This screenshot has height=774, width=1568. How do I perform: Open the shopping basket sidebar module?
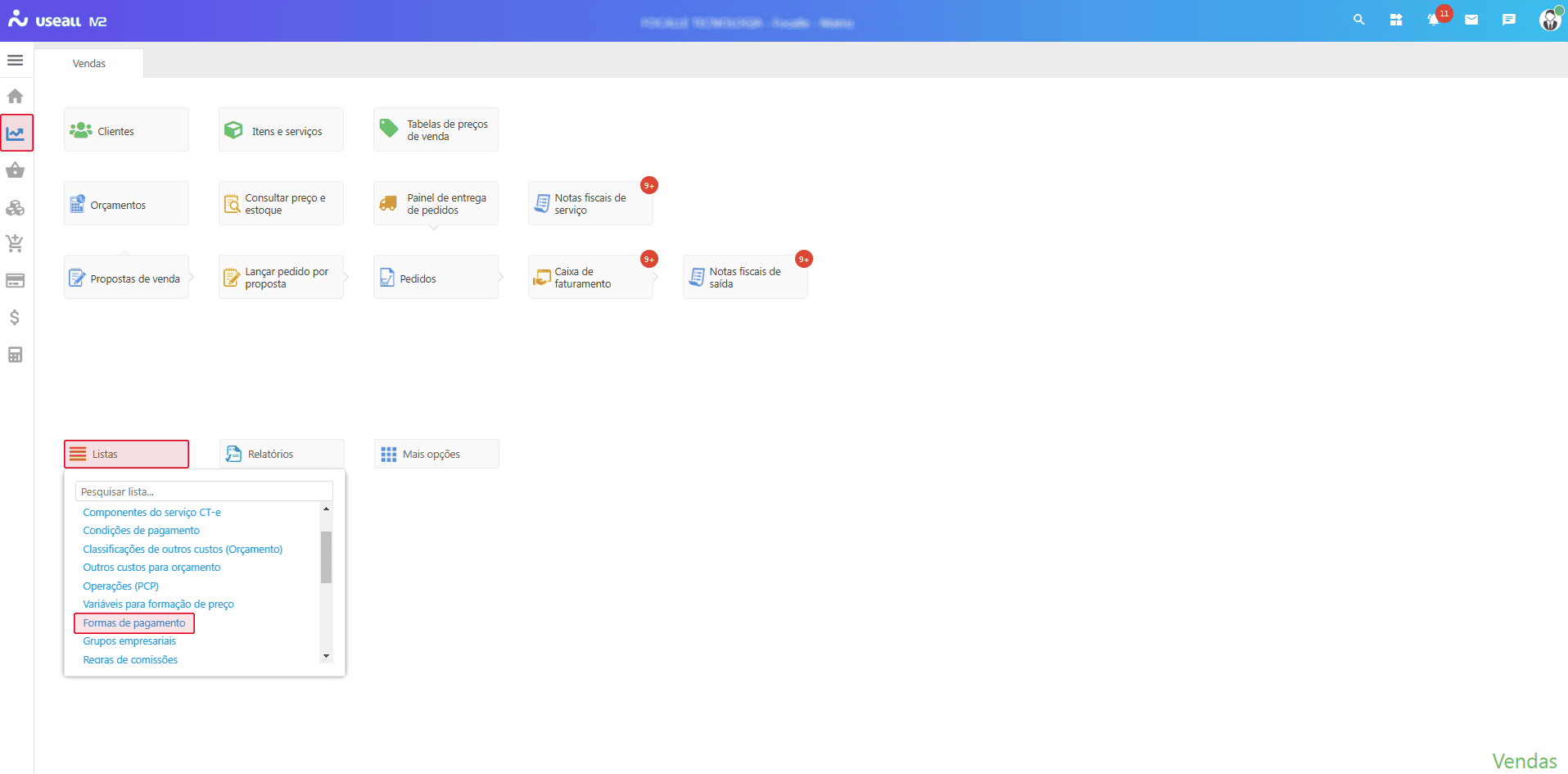[15, 170]
